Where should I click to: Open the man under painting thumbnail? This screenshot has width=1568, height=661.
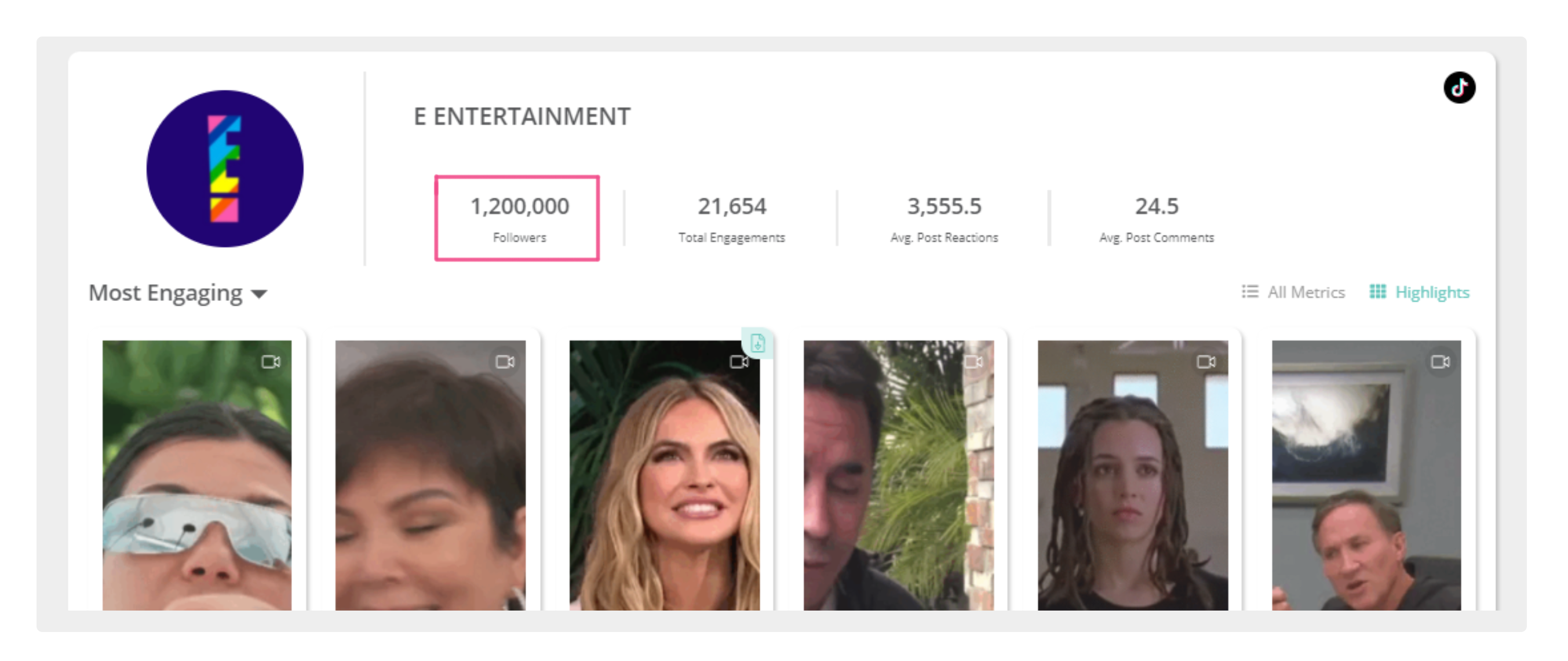(1366, 475)
